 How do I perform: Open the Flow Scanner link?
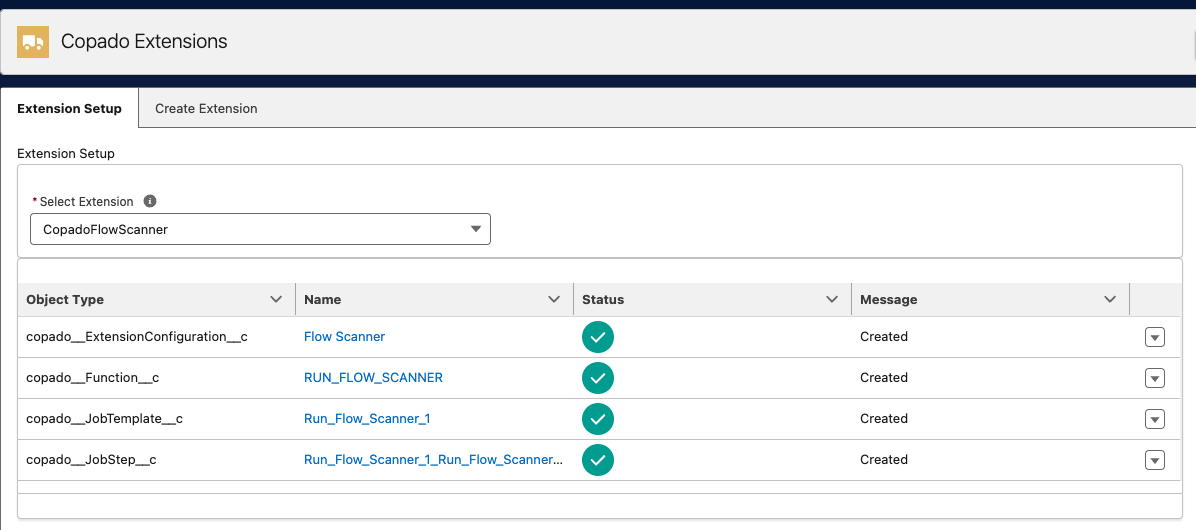344,336
